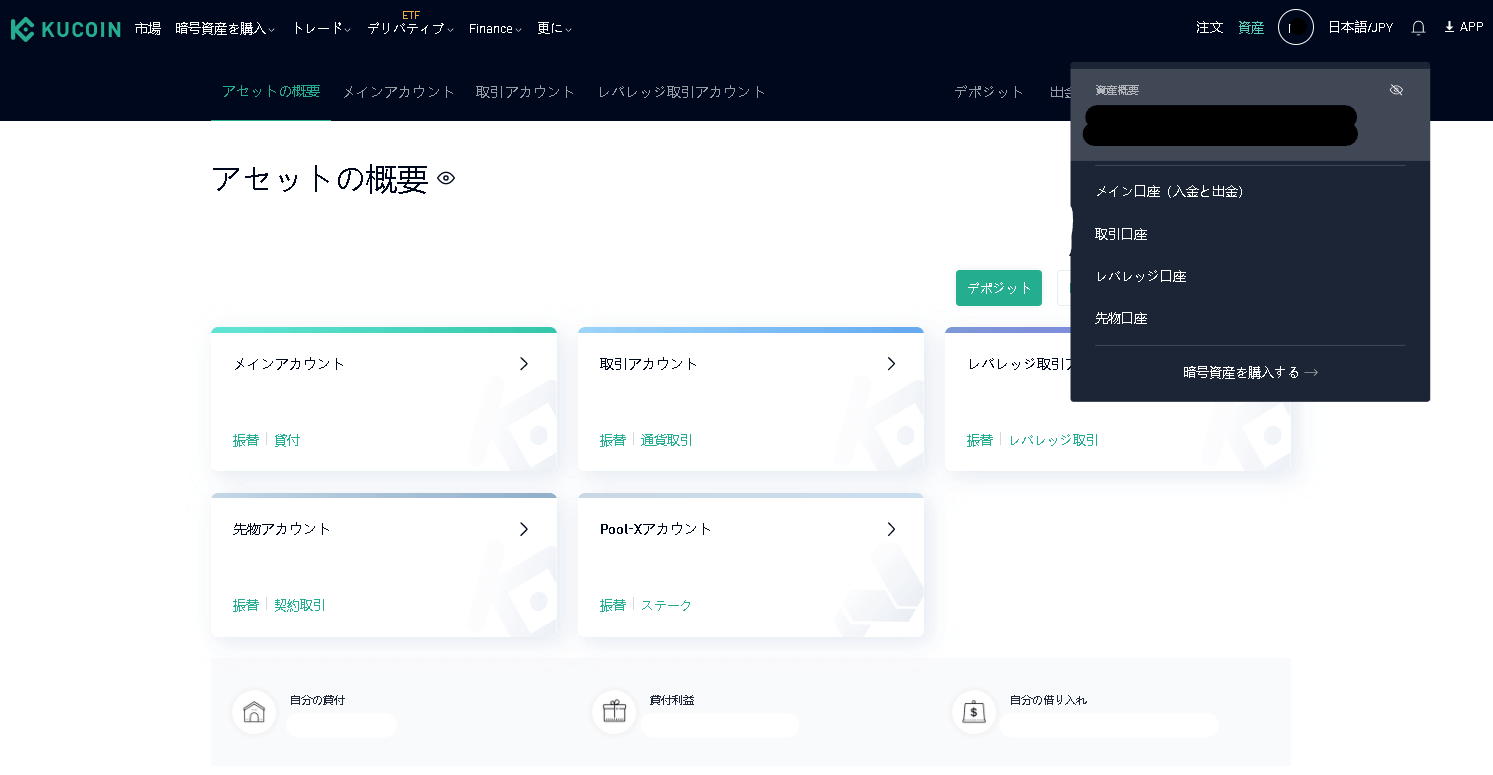Click 振替 in レバレッジ取引 card
Screen dimensions: 1493x775
coord(980,440)
